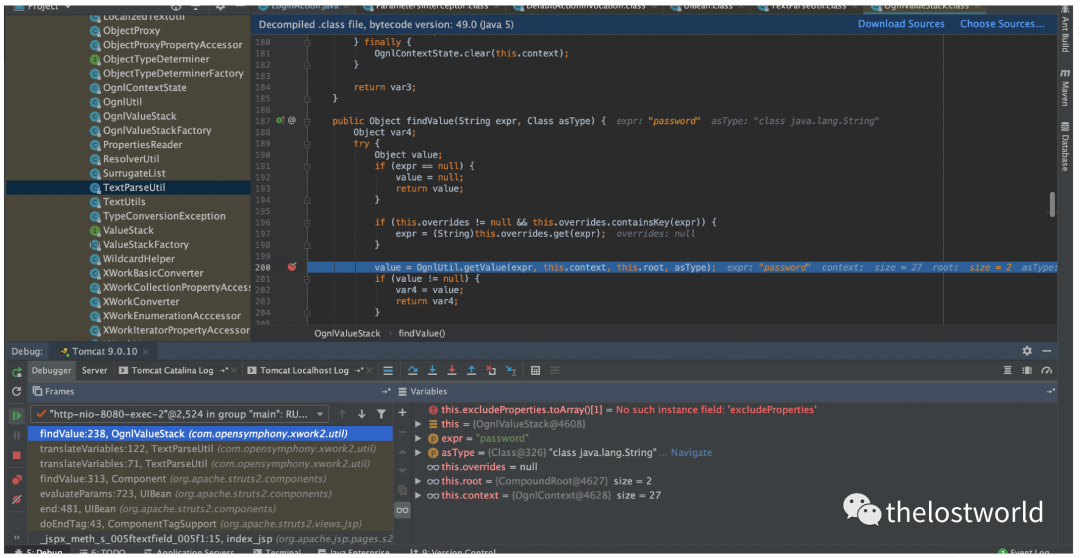Expand the this.context variable node

(x=419, y=495)
